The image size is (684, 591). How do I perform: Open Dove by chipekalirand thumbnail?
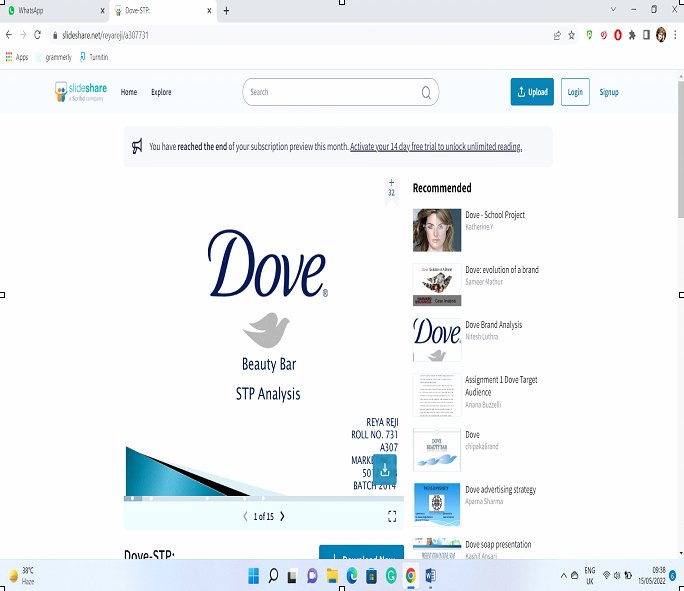point(437,450)
